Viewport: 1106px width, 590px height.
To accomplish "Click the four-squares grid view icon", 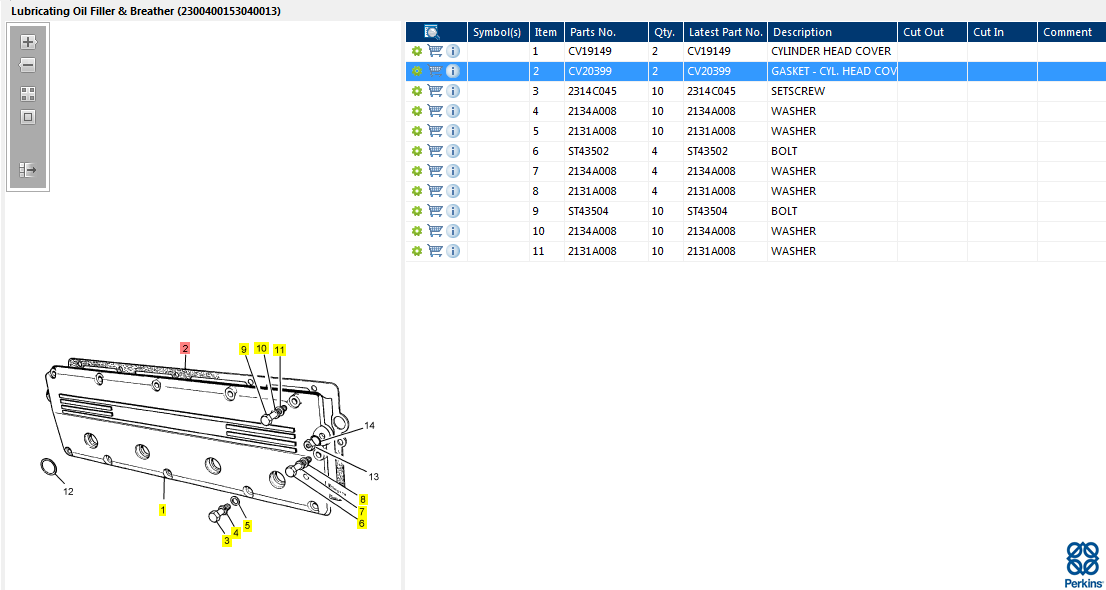I will (28, 94).
